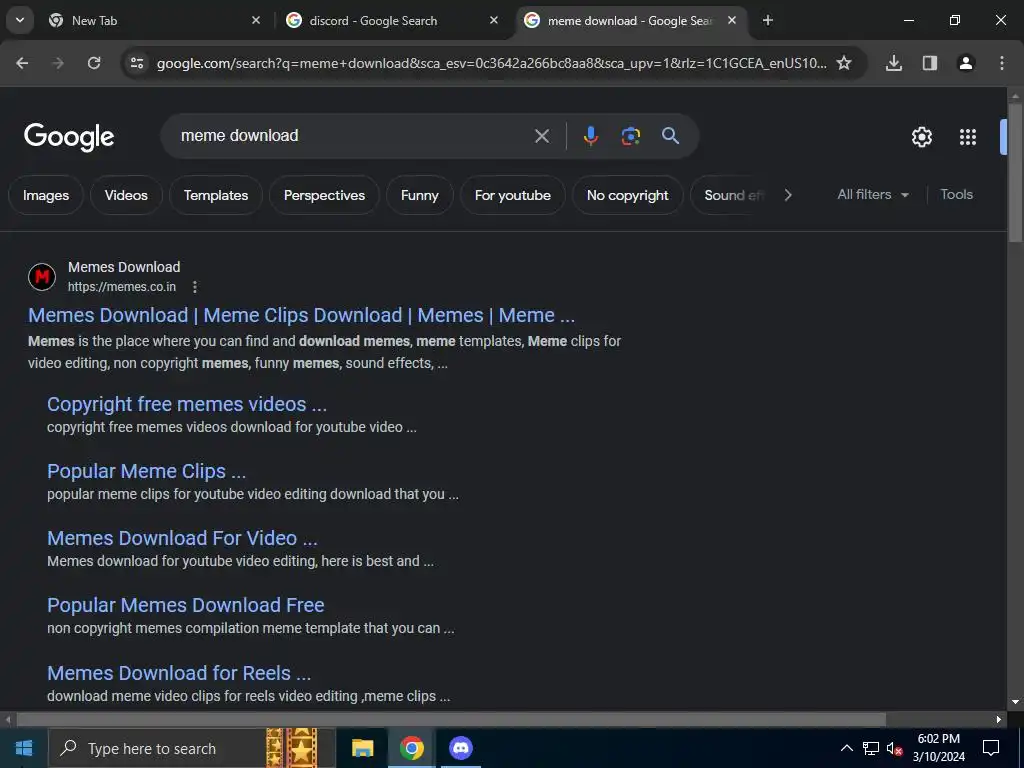Toggle the Chrome side panel icon

click(x=929, y=63)
